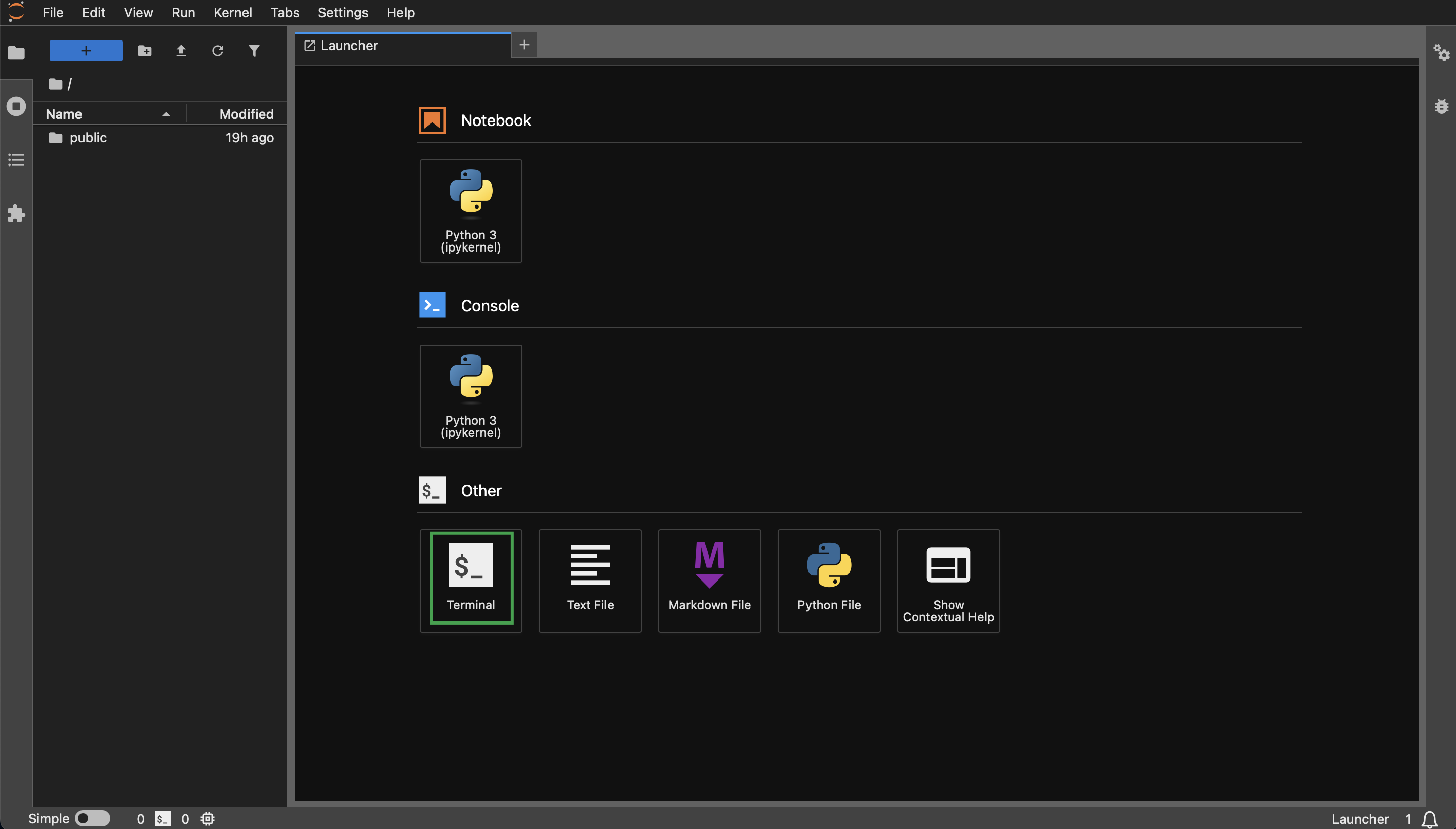Select the Launcher tab

coord(402,46)
